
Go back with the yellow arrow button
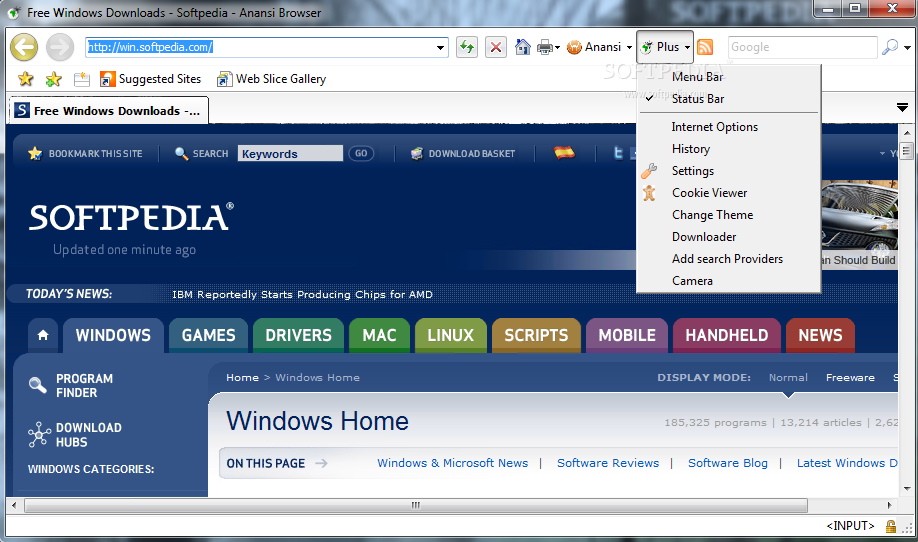point(24,47)
